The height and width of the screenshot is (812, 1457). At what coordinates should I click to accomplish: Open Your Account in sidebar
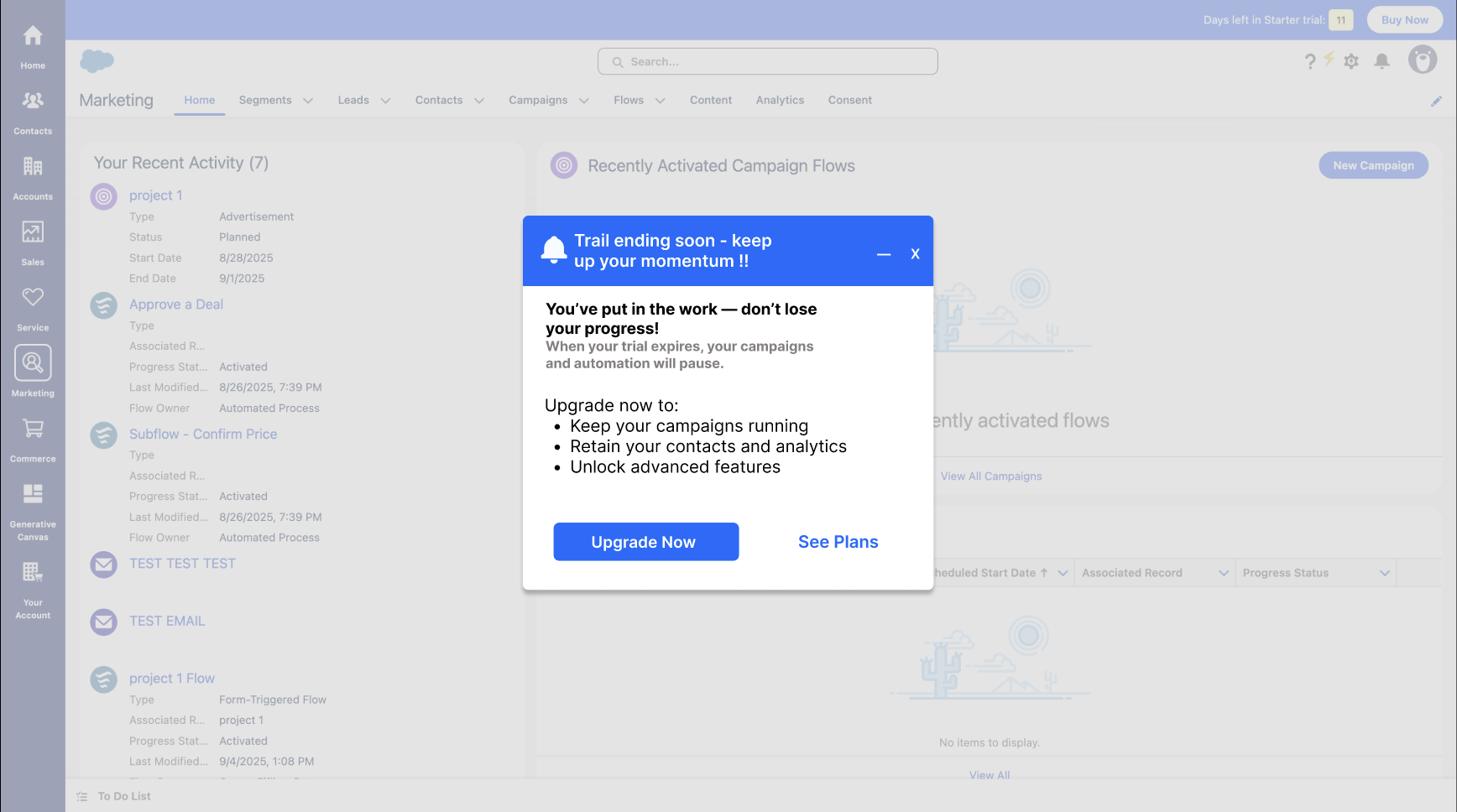33,589
